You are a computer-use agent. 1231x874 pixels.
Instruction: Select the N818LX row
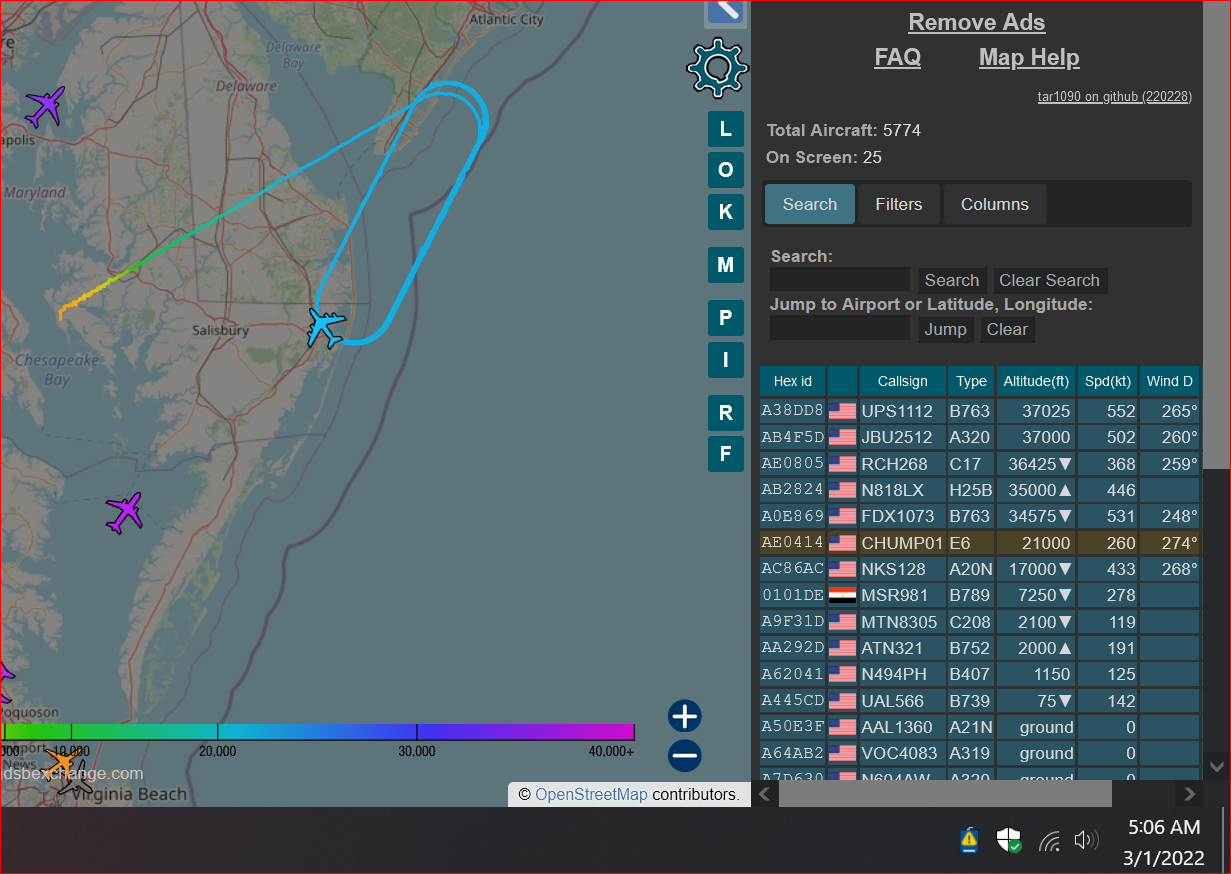(980, 490)
